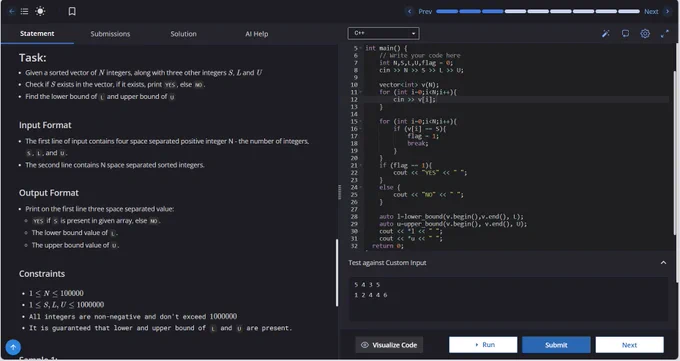This screenshot has height=361, width=680.
Task: Click the pane resize handle between statement and editor
Action: tap(340, 192)
